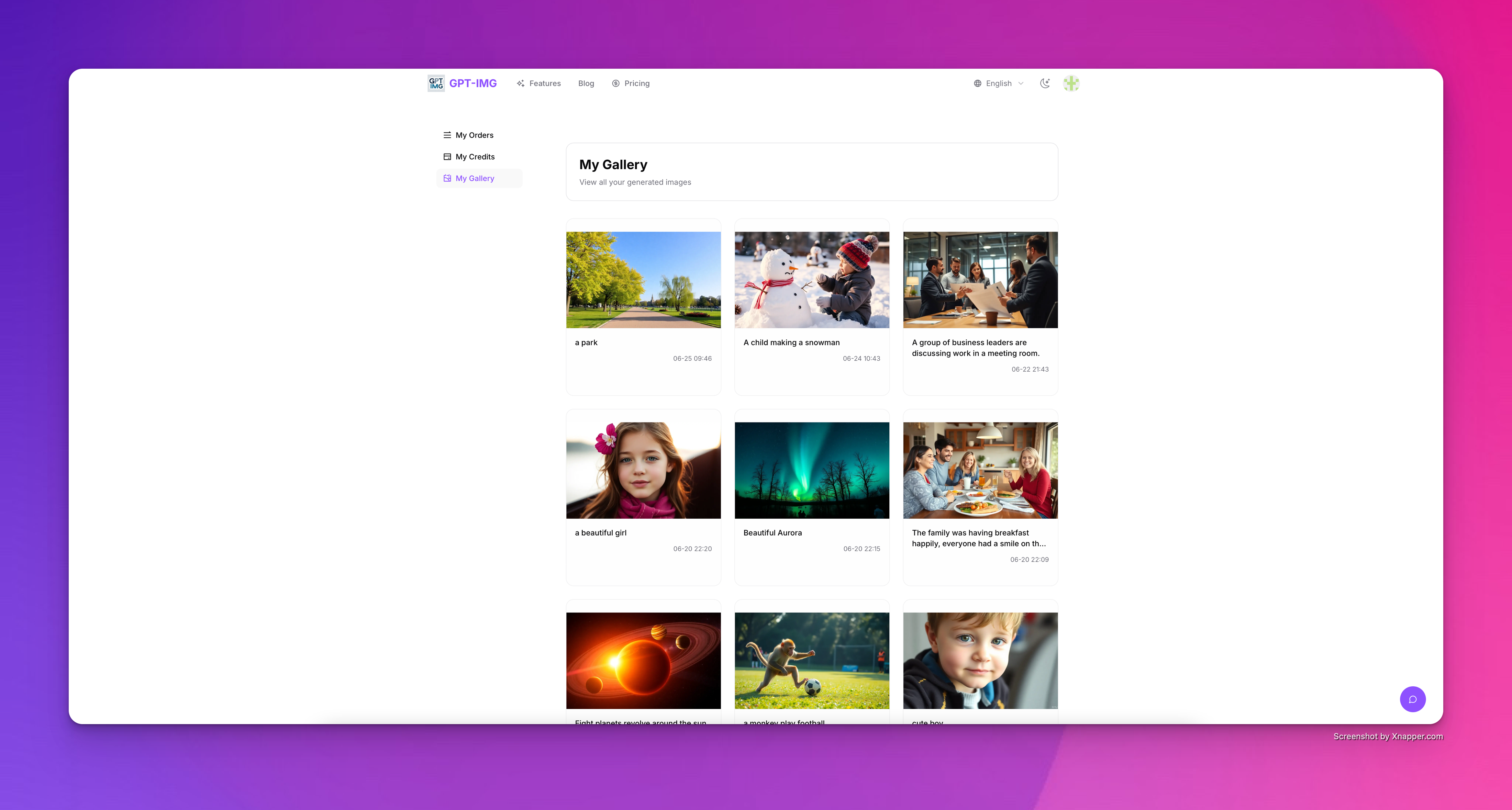Click the family breakfast caption text
This screenshot has height=810, width=1512.
(x=978, y=538)
